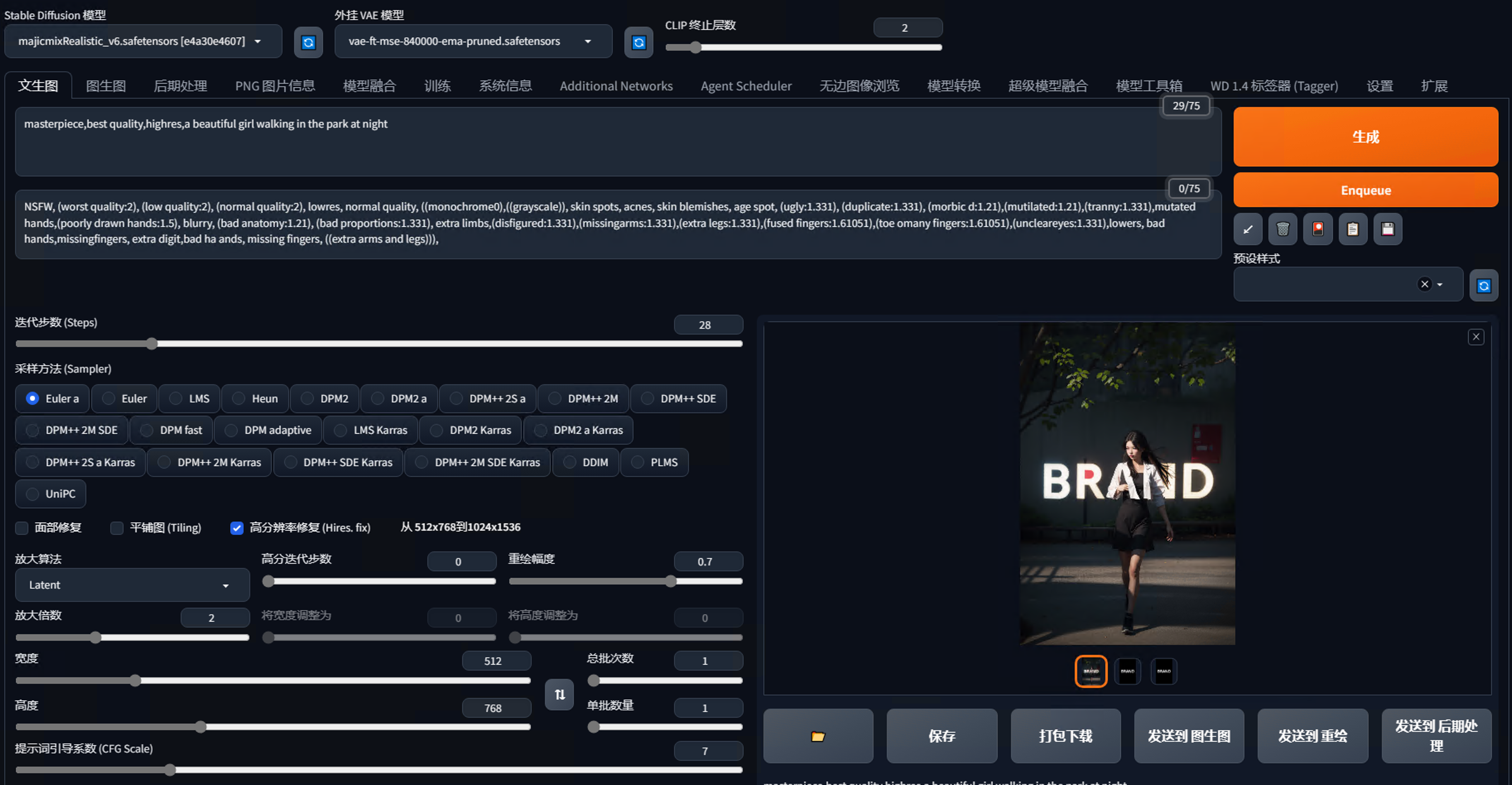Focus the positive prompt text box

618,142
